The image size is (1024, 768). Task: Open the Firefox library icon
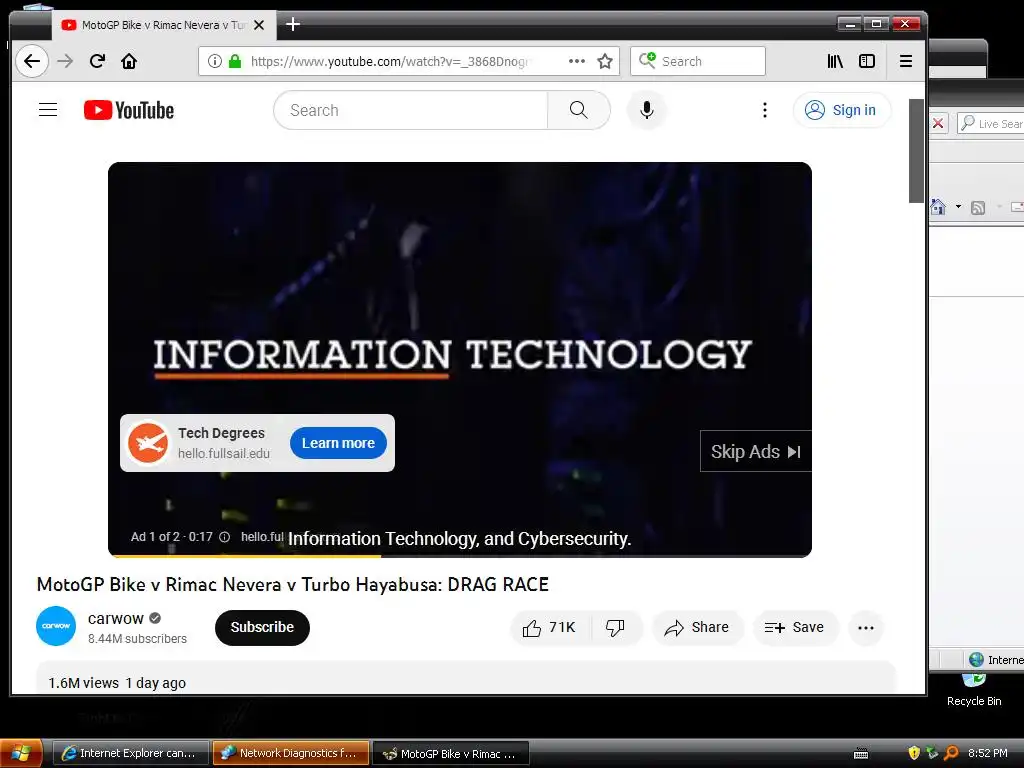click(x=835, y=61)
